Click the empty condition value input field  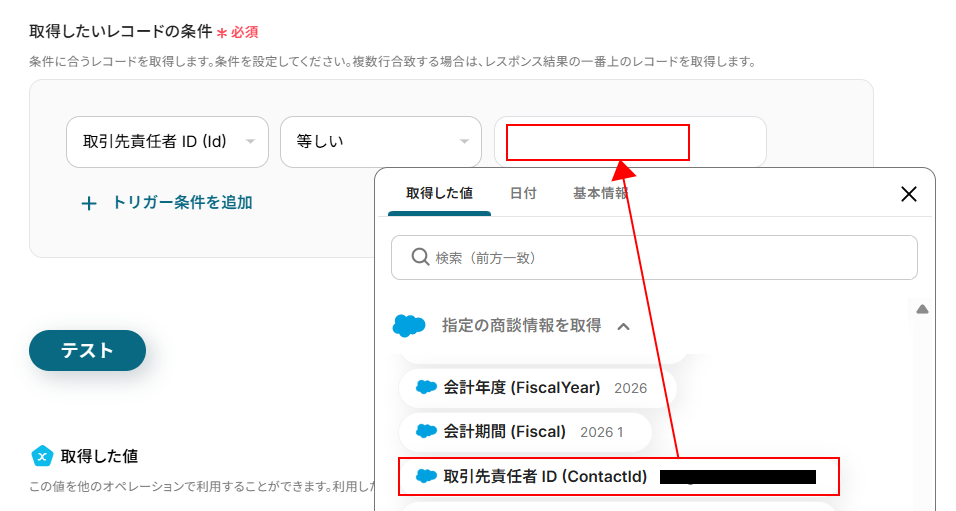[x=630, y=141]
